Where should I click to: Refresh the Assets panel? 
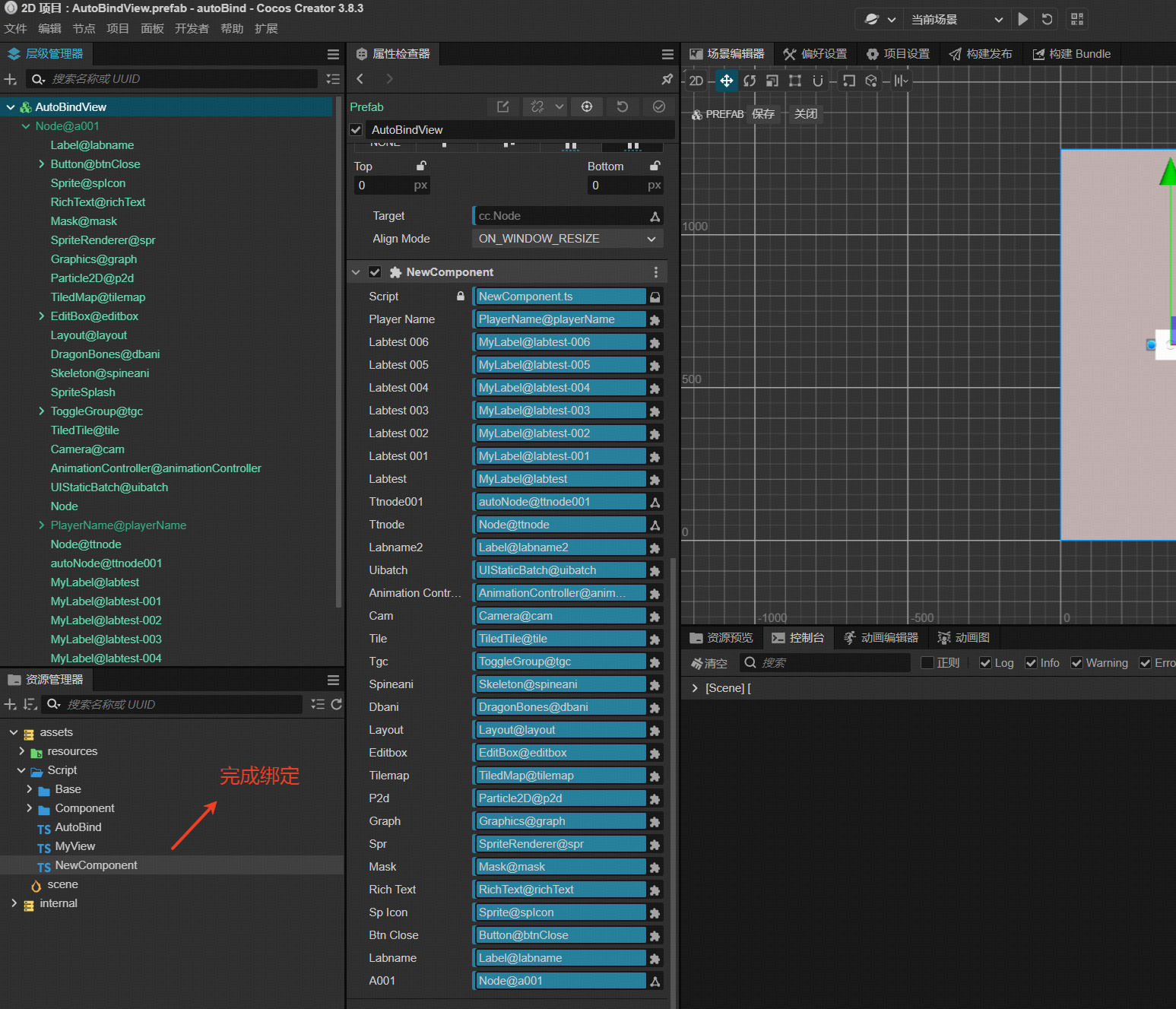coord(337,704)
